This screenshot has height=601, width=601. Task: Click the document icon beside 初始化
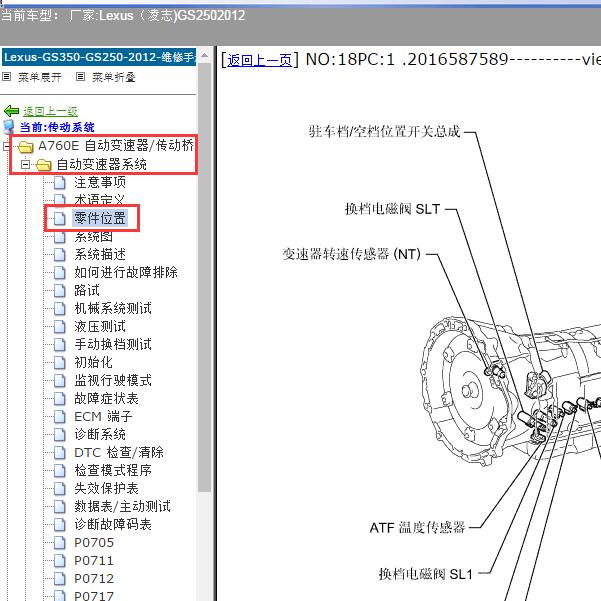pos(60,363)
